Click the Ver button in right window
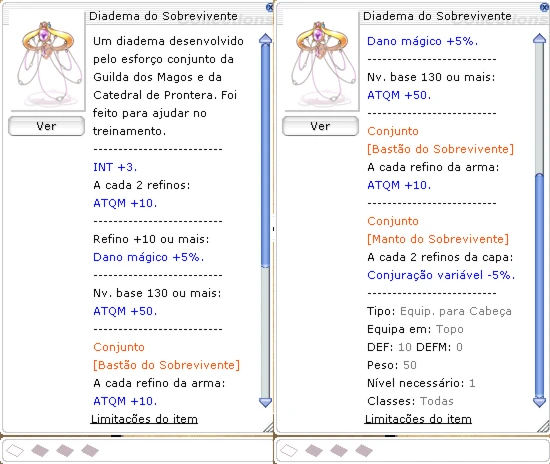 point(320,126)
